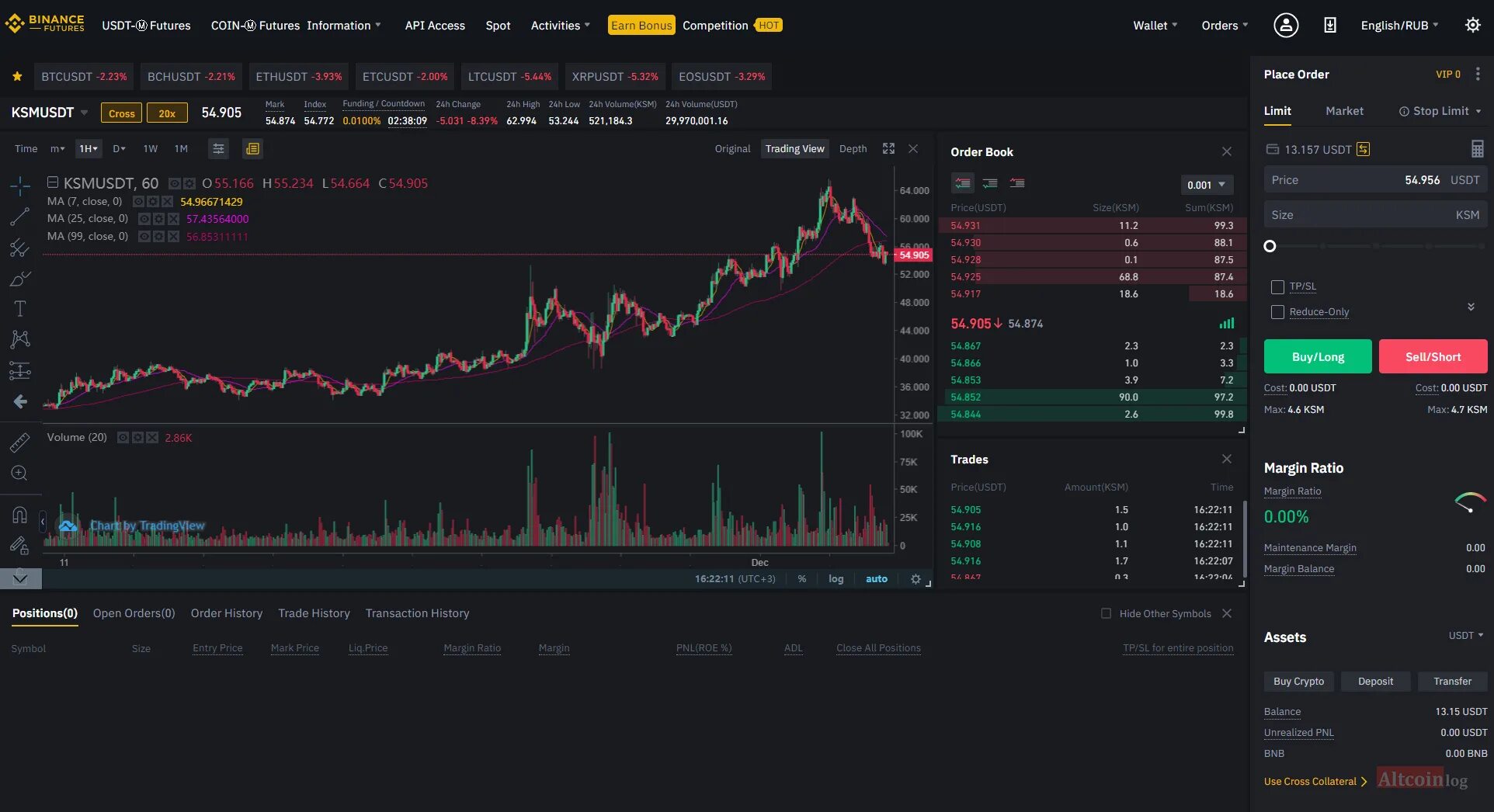
Task: Change order book 0.001 precision dropdown
Action: pyautogui.click(x=1206, y=185)
